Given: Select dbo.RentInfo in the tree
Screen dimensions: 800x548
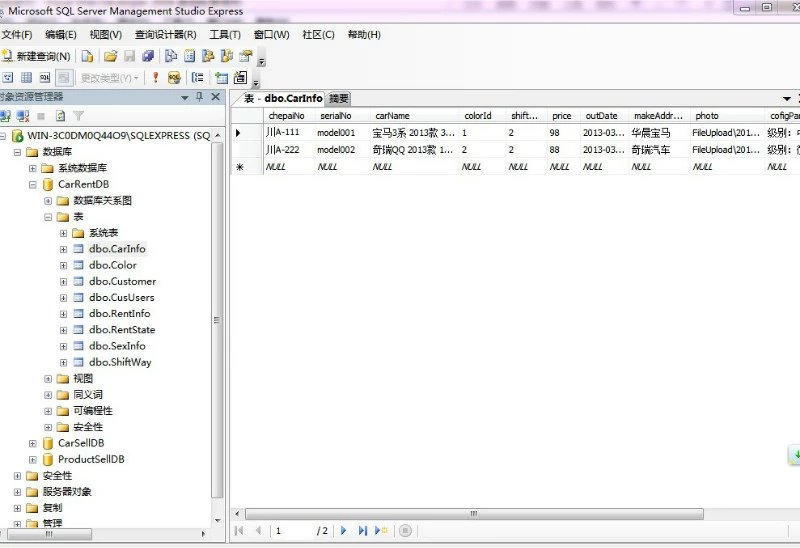Looking at the screenshot, I should click(119, 314).
